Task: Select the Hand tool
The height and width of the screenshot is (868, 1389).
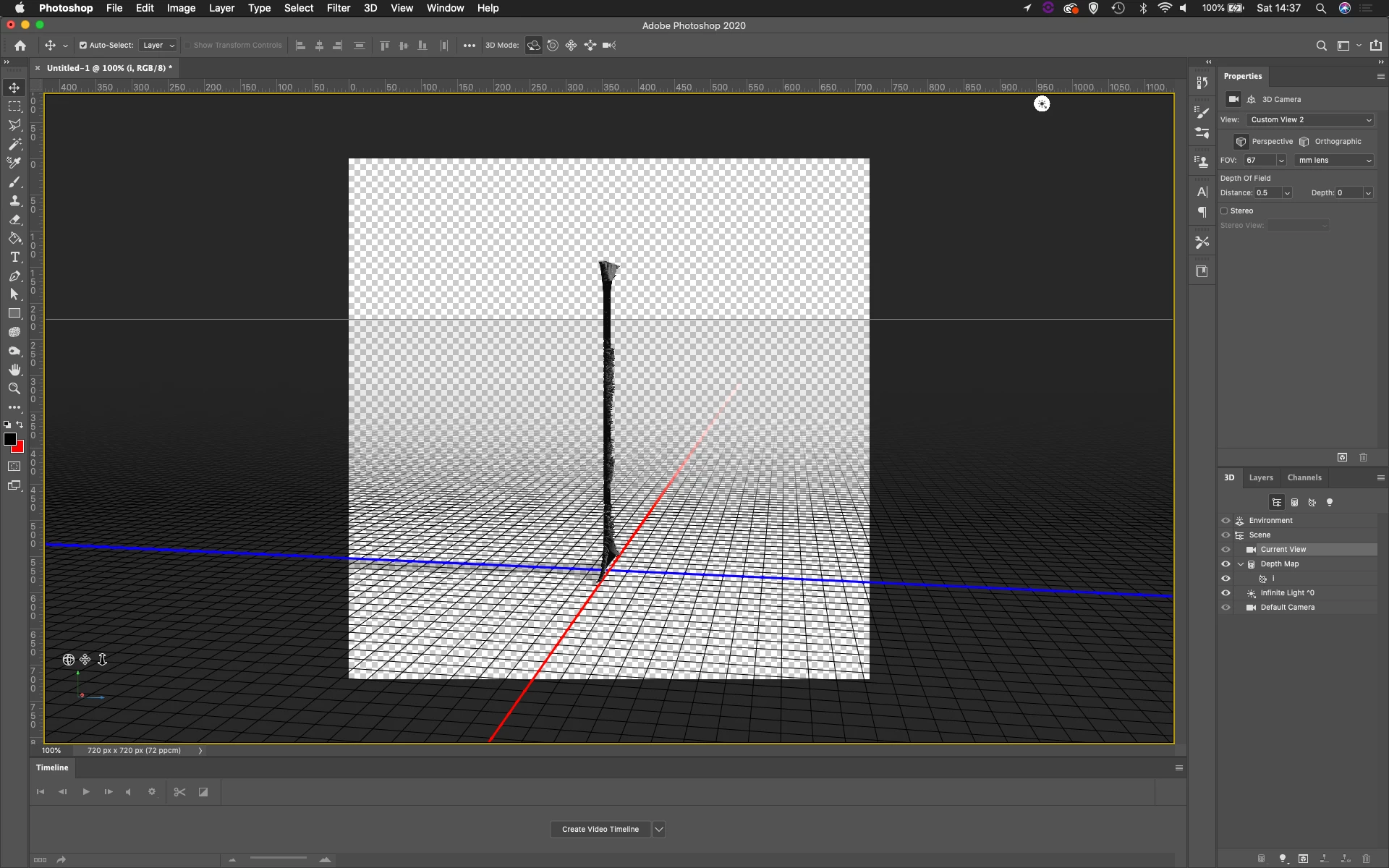Action: tap(14, 370)
